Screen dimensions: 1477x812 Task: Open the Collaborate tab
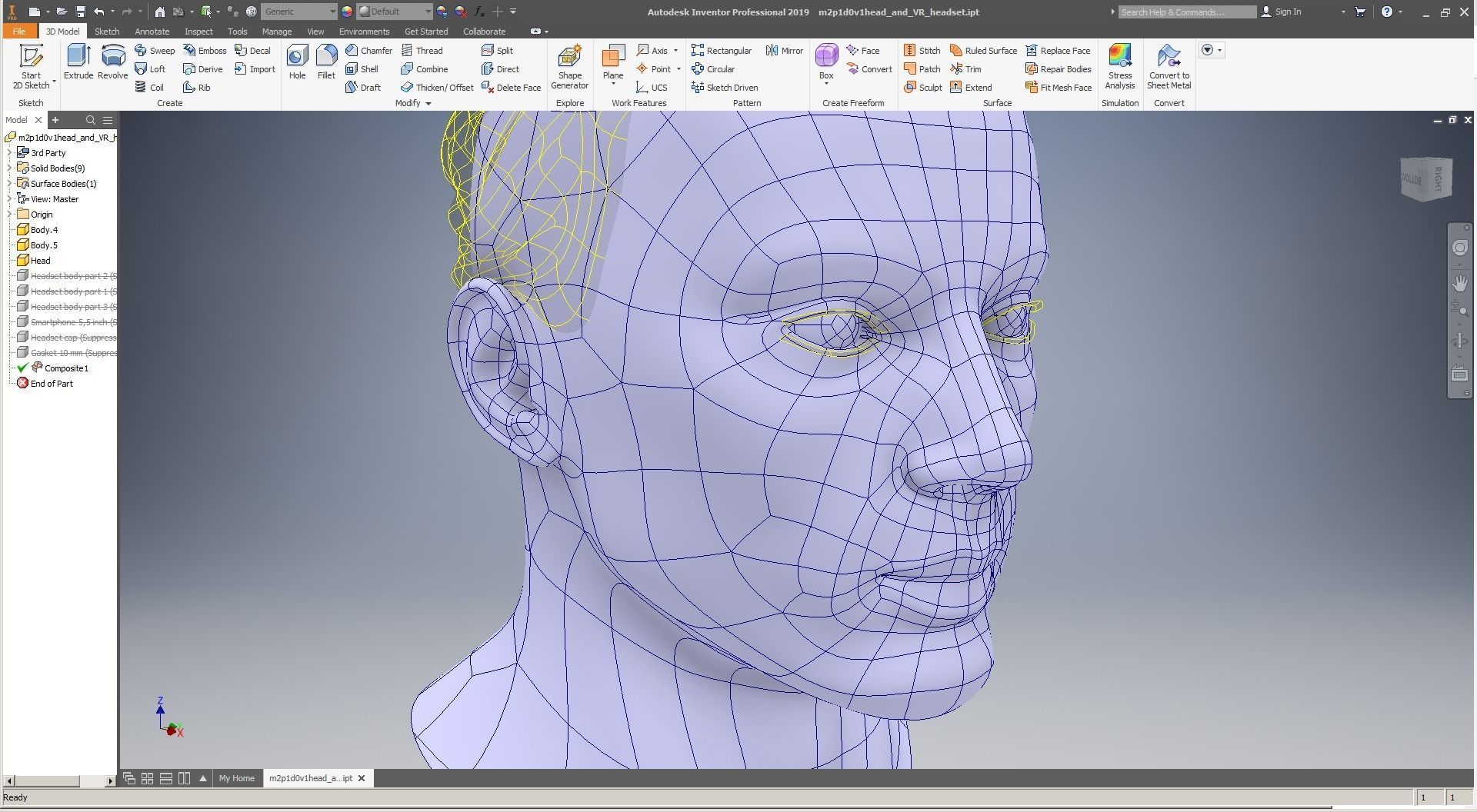[484, 32]
